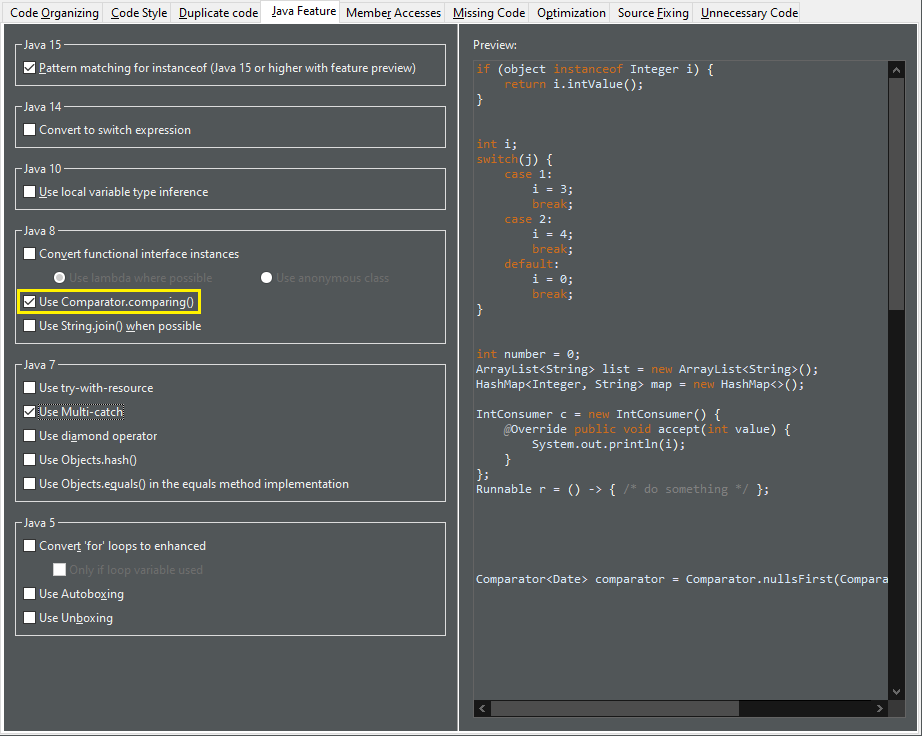Click the 'int number = 0;' preview line
Viewport: 922px width, 736px height.
point(528,354)
